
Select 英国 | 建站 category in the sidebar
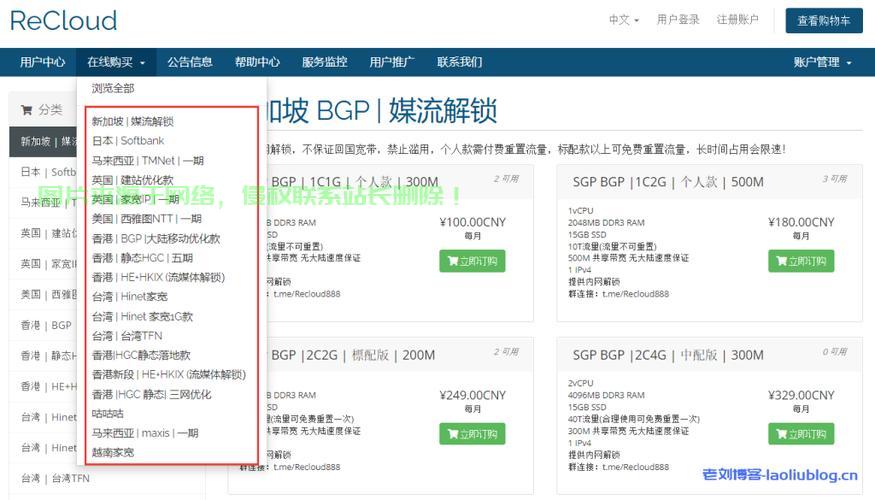(x=44, y=233)
